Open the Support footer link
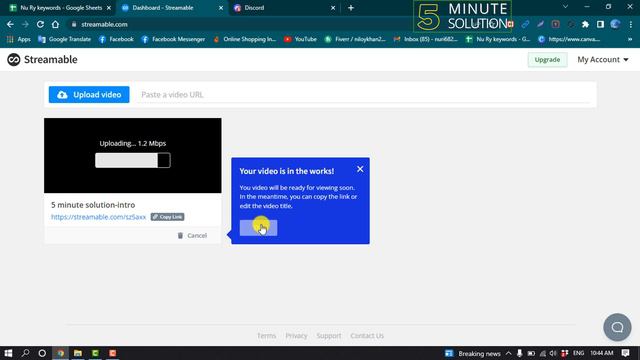The width and height of the screenshot is (640, 360). pyautogui.click(x=329, y=336)
